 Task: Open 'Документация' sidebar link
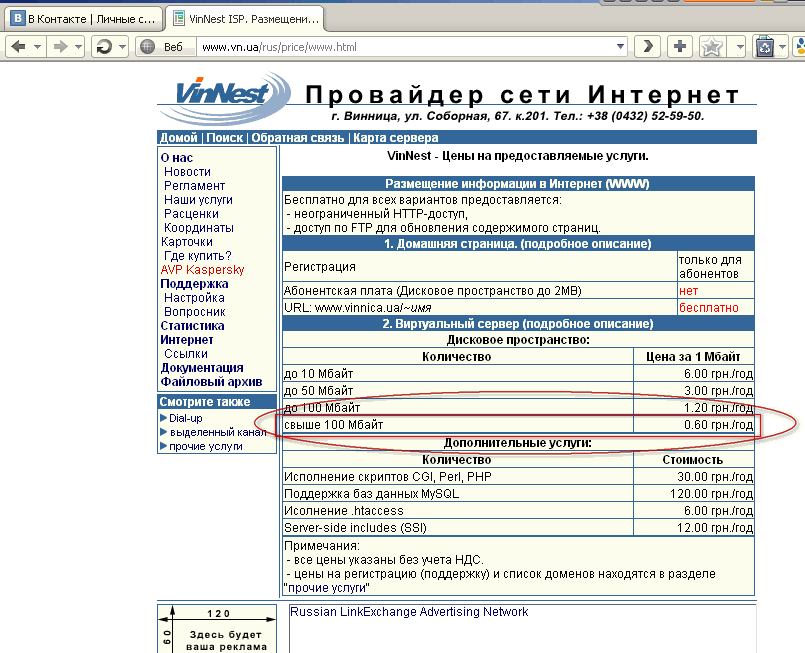click(x=202, y=368)
